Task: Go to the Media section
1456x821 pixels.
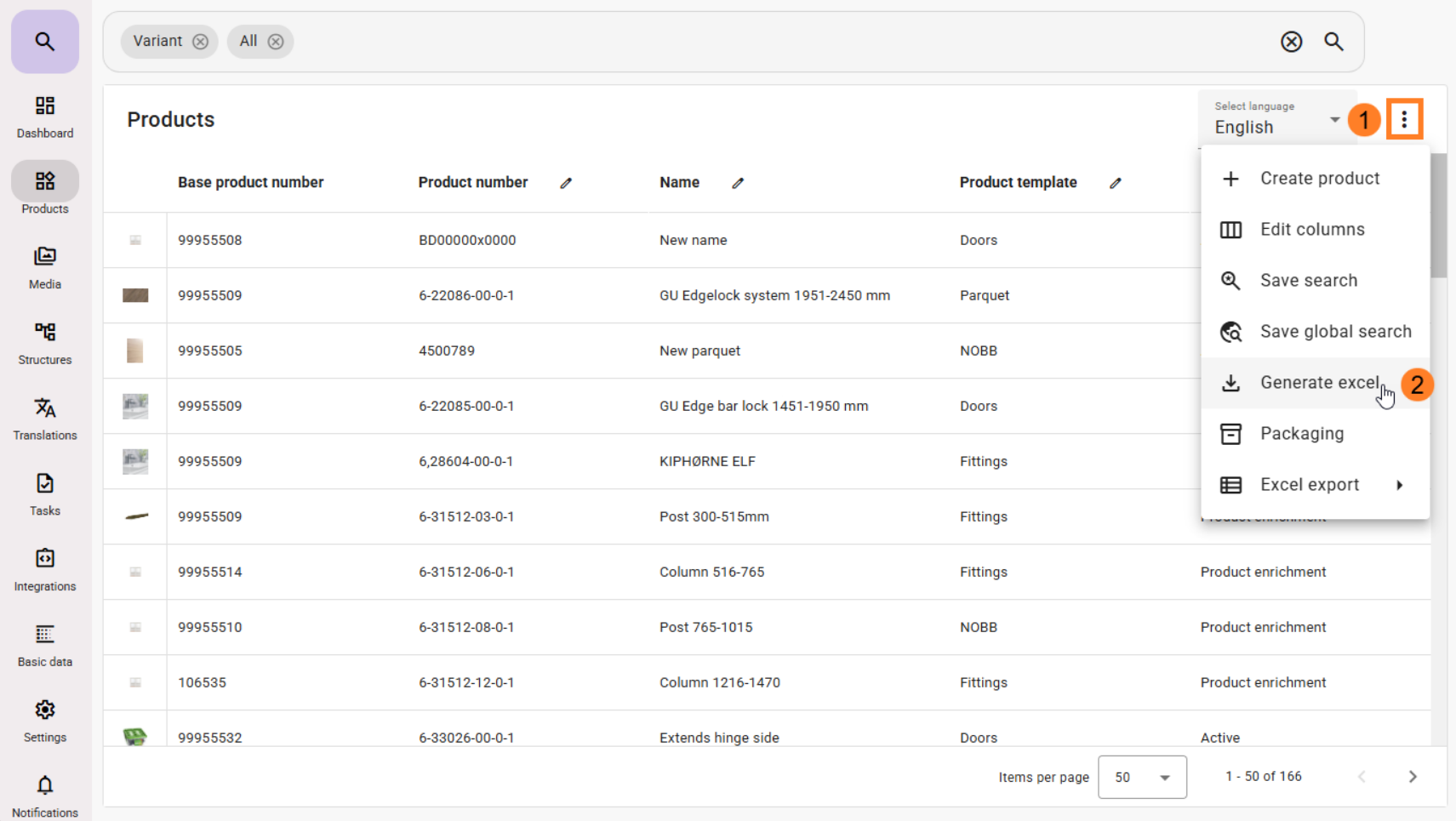Action: pyautogui.click(x=45, y=267)
